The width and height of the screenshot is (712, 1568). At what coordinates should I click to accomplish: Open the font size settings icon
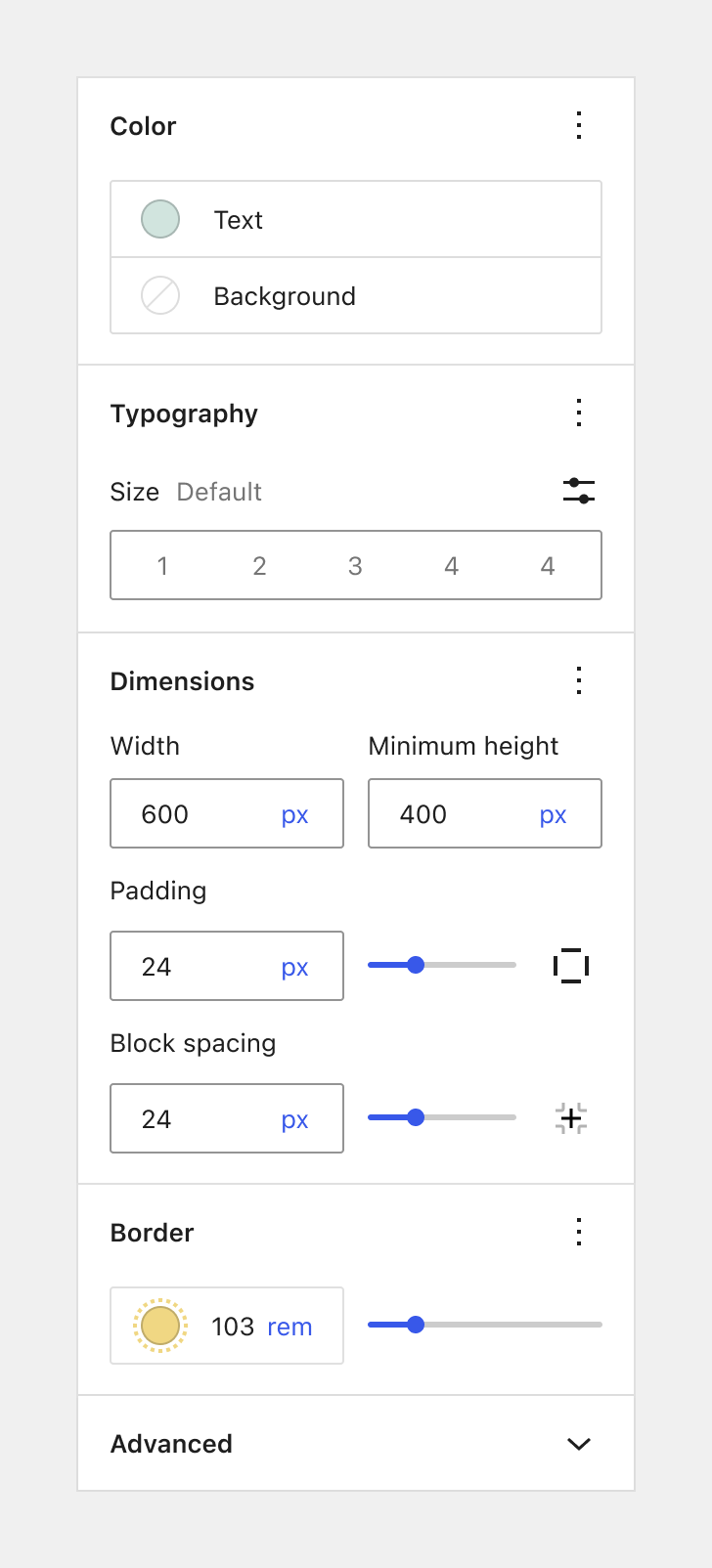point(578,491)
